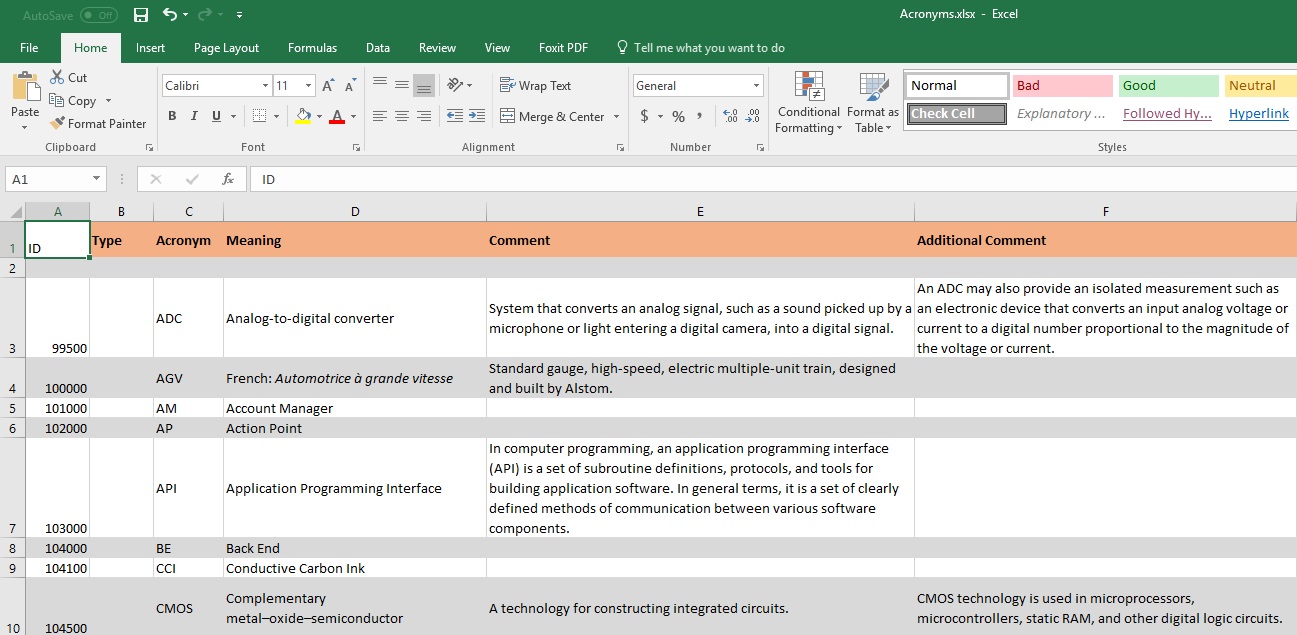Switch to the View tab

497,48
